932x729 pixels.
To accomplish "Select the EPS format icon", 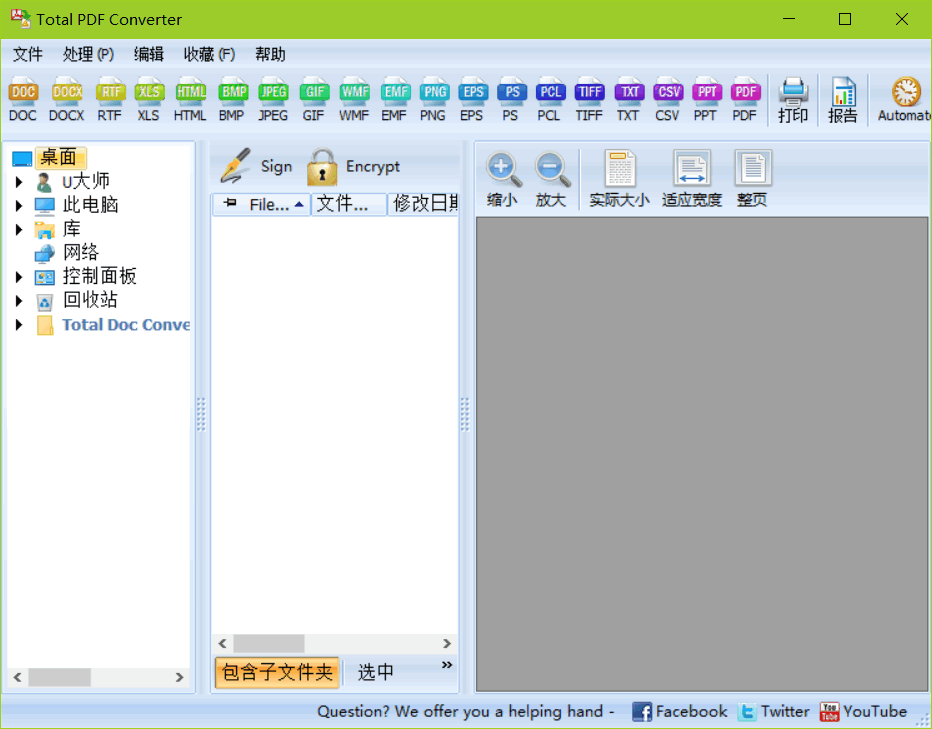I will click(472, 99).
